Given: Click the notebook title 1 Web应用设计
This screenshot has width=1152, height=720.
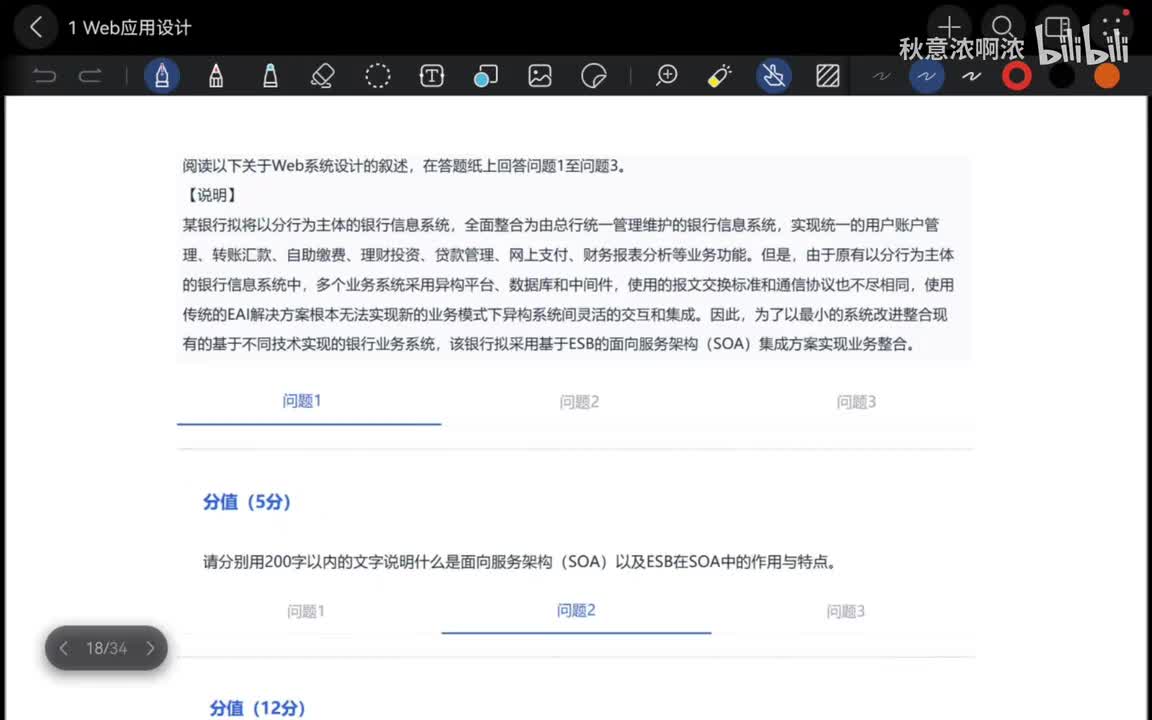Looking at the screenshot, I should pos(130,28).
